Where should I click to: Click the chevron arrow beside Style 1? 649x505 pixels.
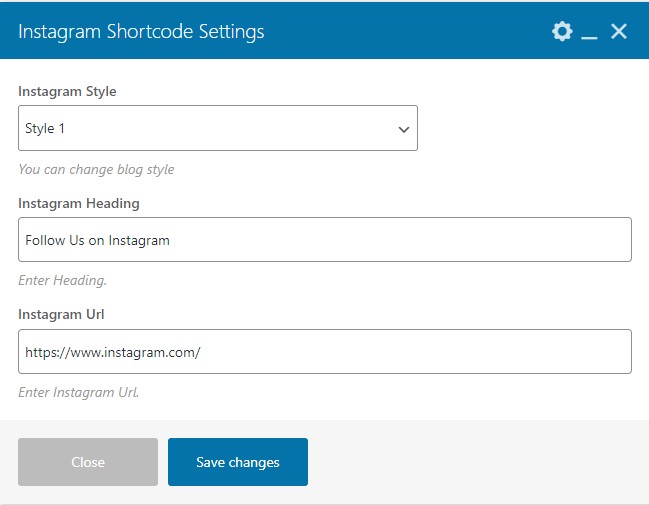coord(404,129)
